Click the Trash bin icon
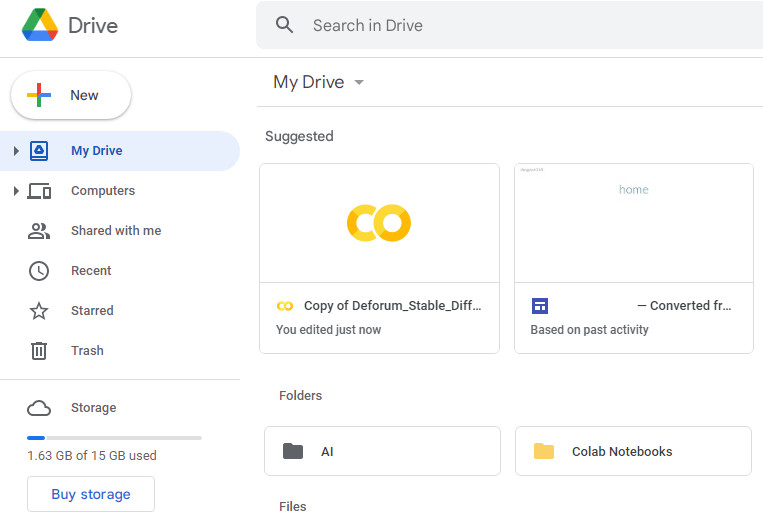 point(39,351)
